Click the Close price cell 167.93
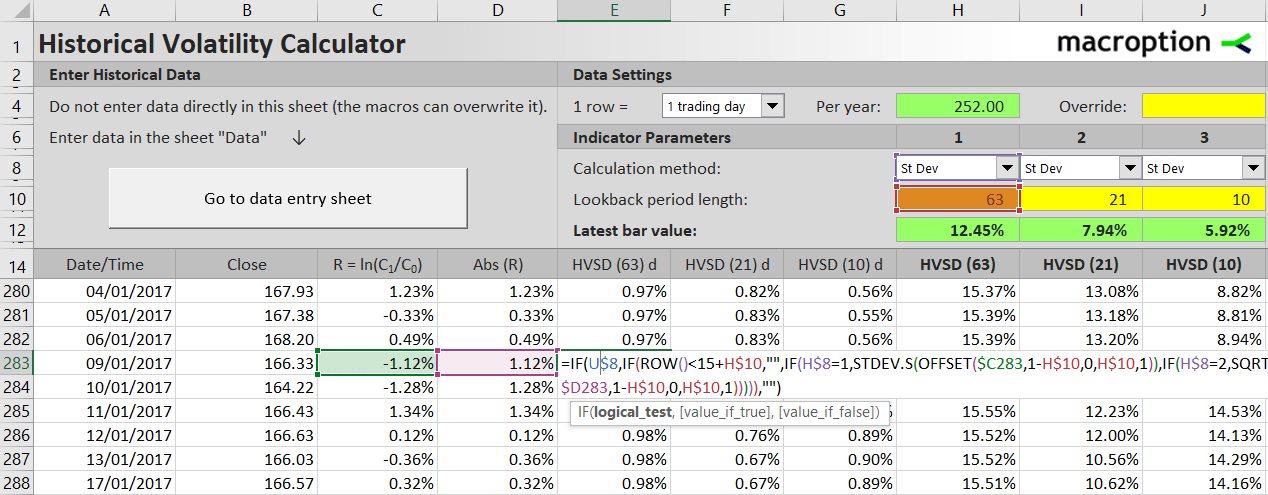This screenshot has width=1268, height=495. click(x=246, y=291)
